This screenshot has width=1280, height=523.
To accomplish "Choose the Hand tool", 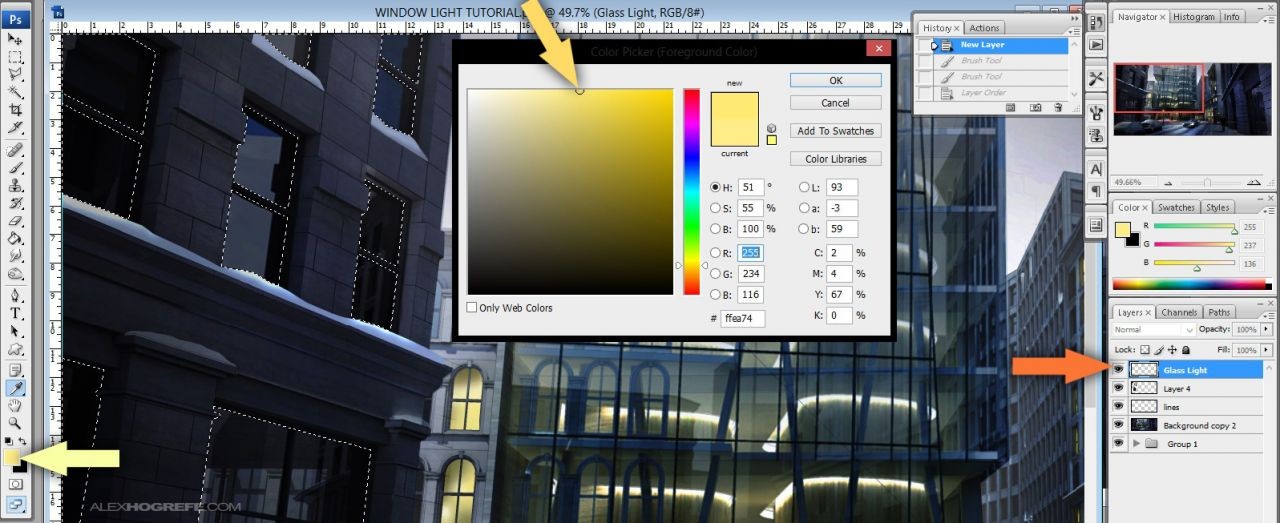I will tap(15, 405).
